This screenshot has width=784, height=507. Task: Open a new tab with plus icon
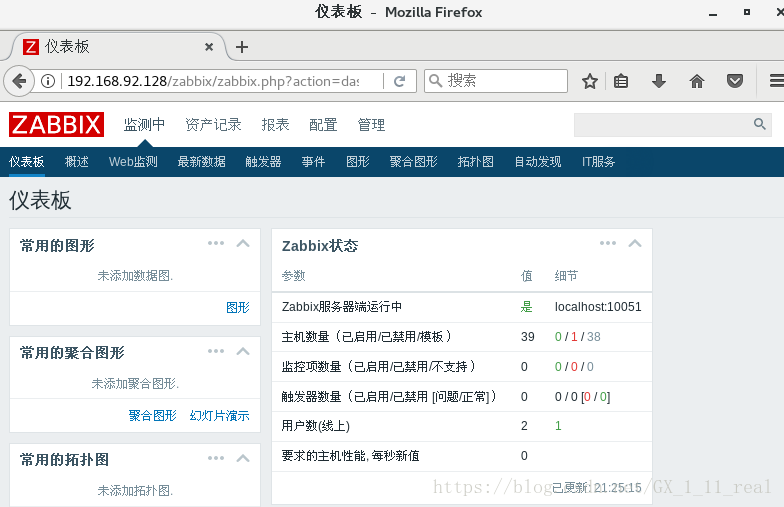242,47
